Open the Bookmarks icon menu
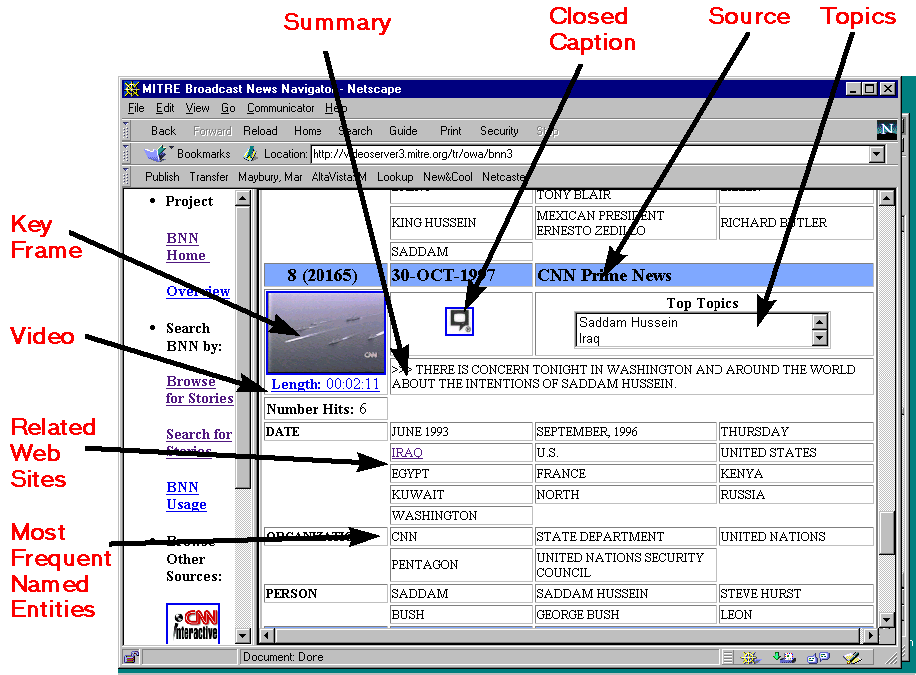The height and width of the screenshot is (675, 916). point(156,154)
